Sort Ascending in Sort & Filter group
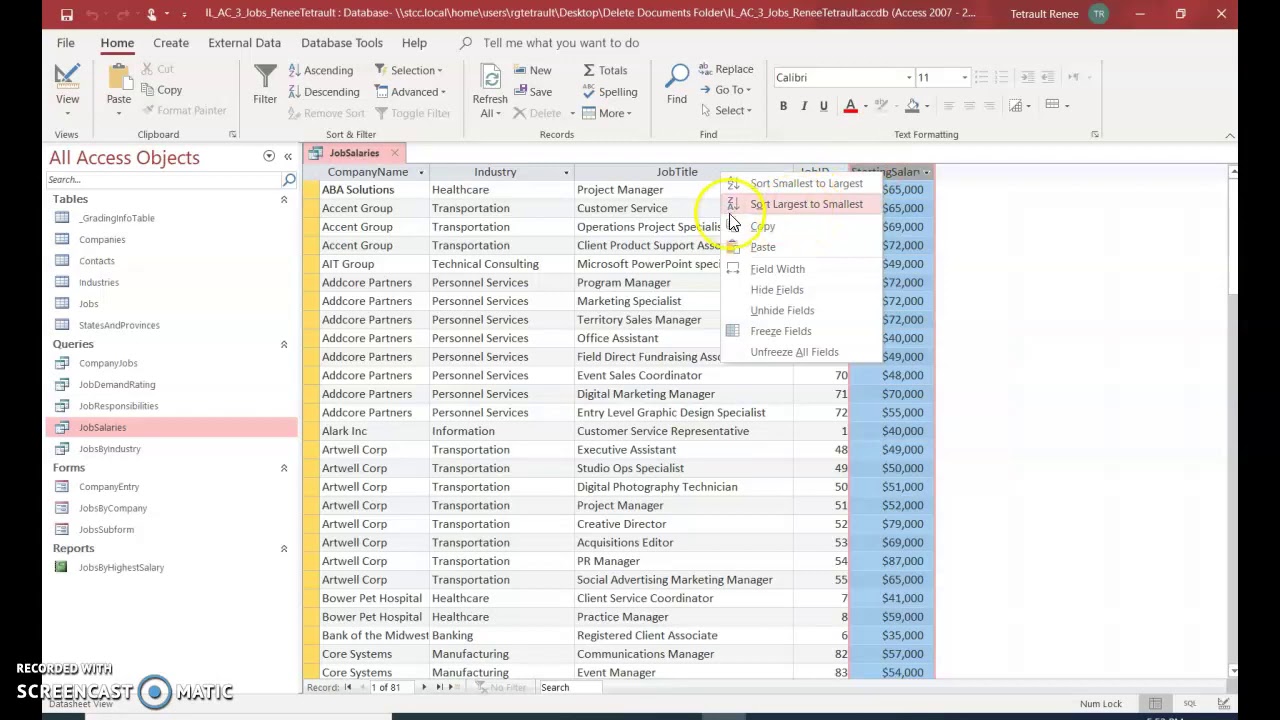The height and width of the screenshot is (720, 1280). click(321, 70)
